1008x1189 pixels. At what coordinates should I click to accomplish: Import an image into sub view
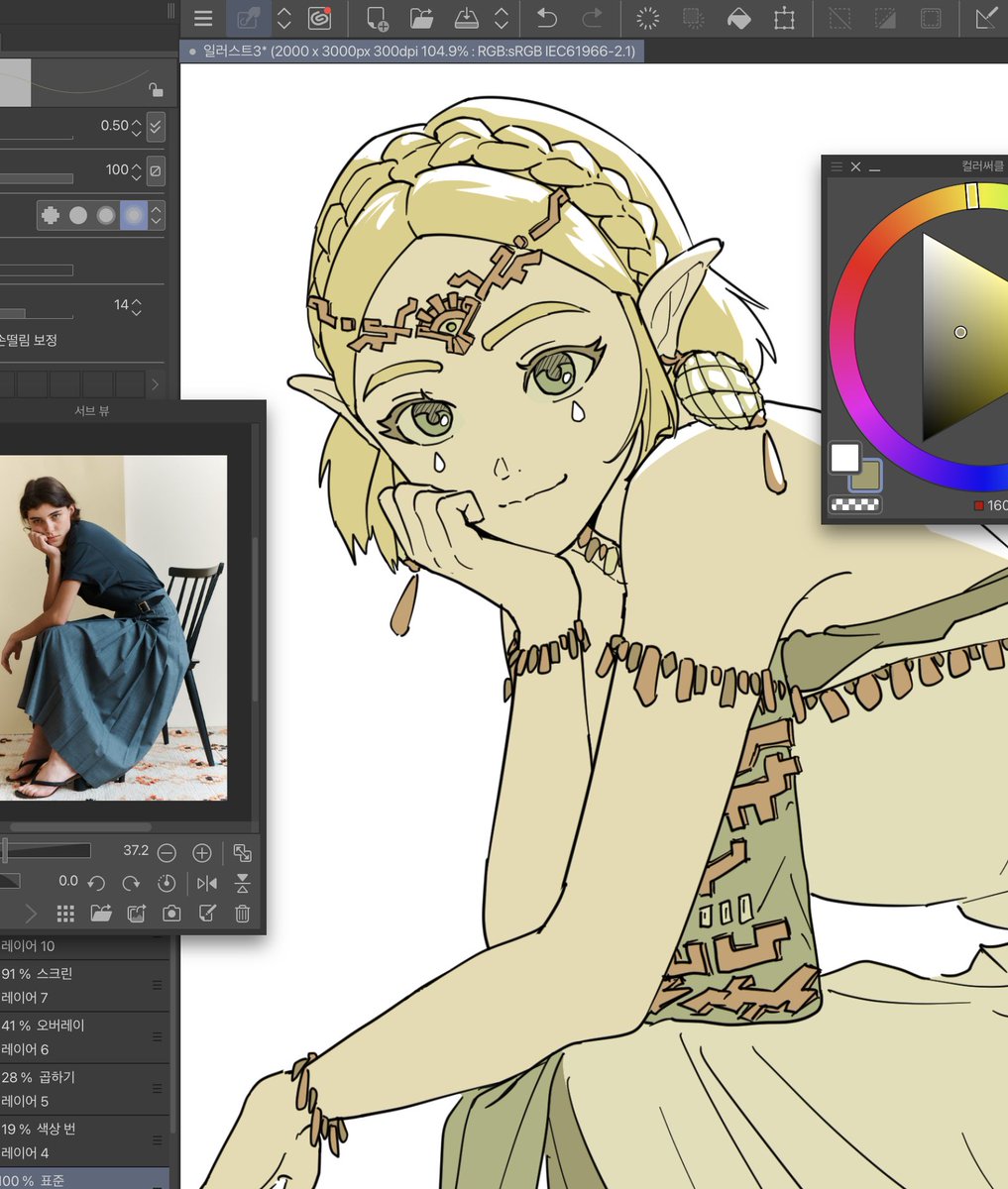(101, 914)
